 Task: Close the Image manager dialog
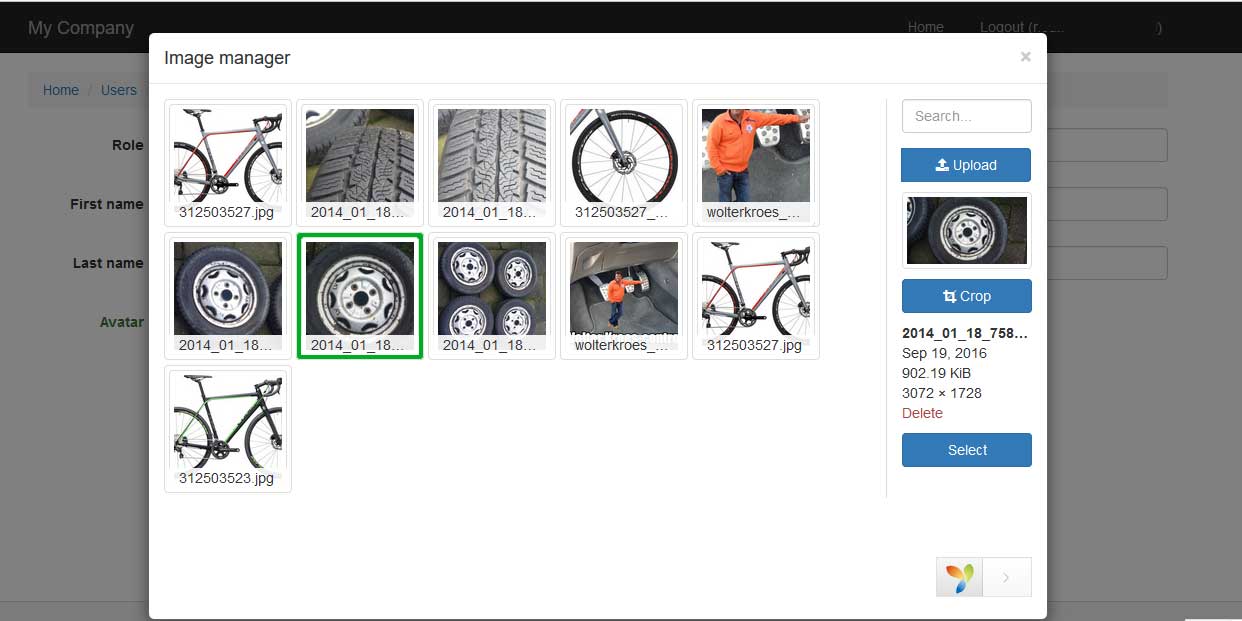1025,57
